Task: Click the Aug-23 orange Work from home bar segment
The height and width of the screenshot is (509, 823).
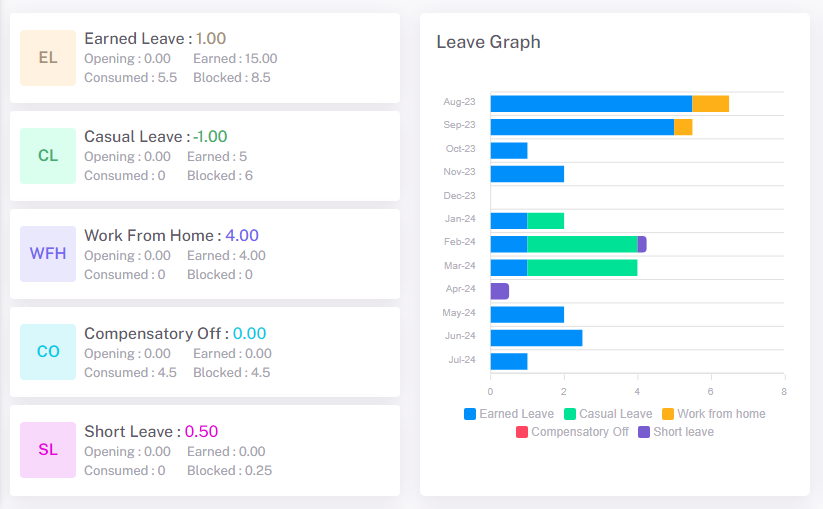Action: [x=710, y=103]
